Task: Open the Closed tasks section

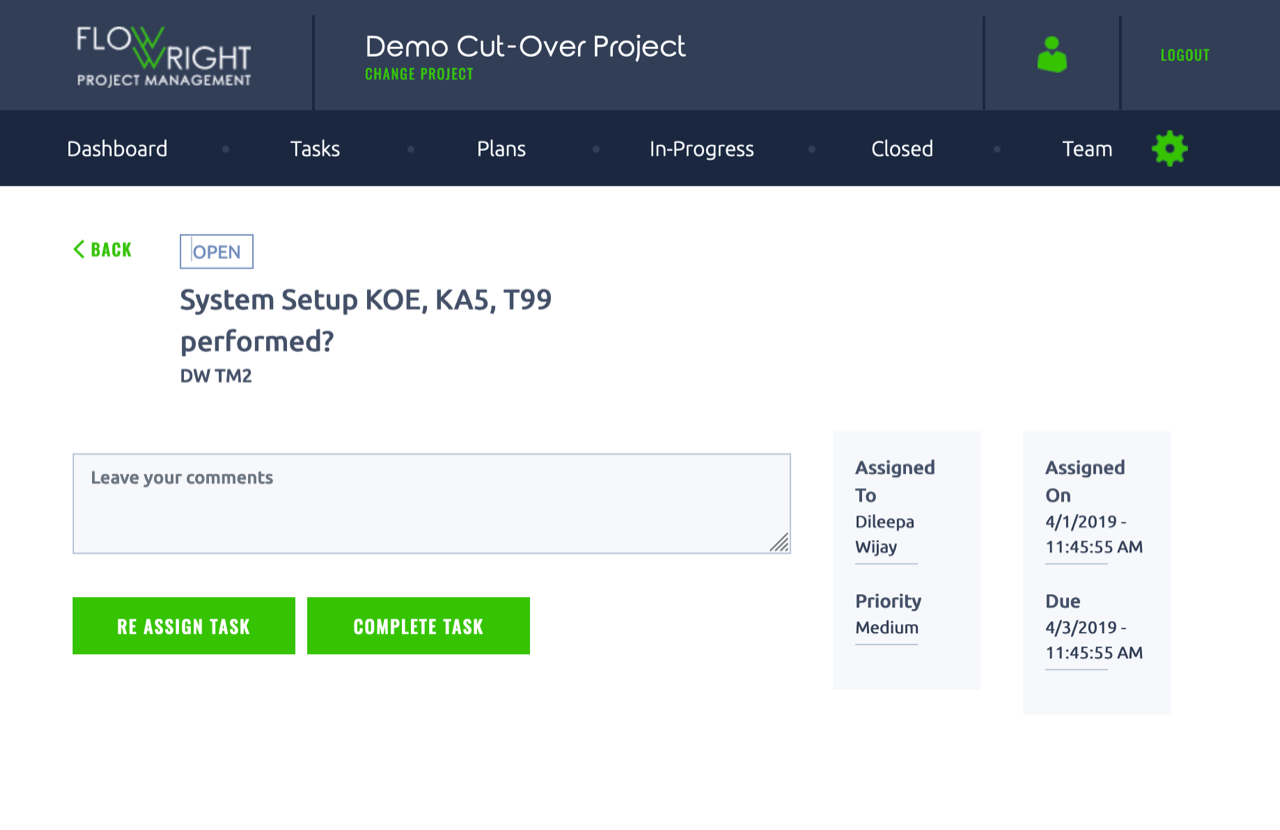Action: coord(902,148)
